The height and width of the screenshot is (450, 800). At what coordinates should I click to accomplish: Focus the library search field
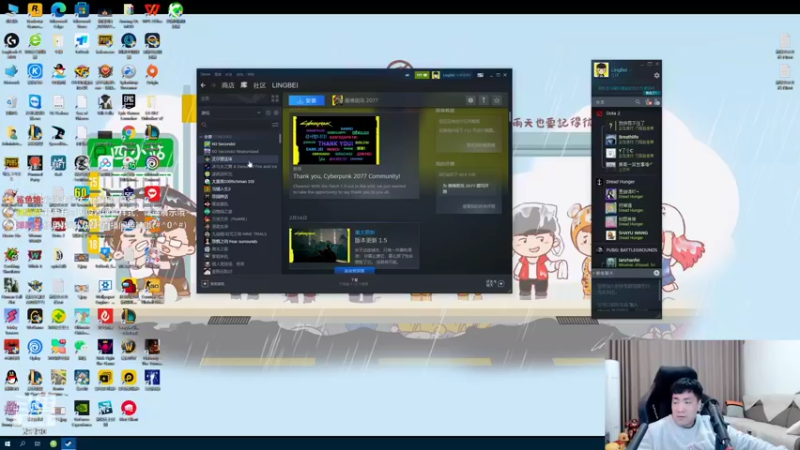[235, 124]
